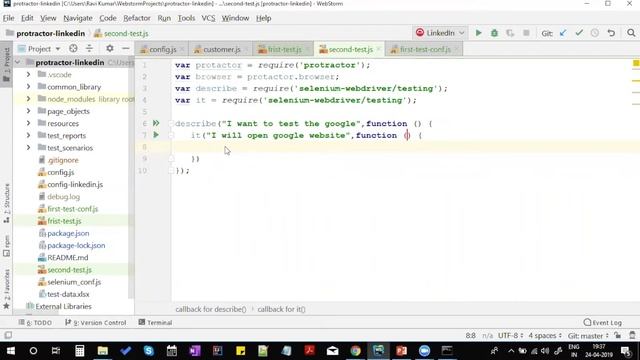The image size is (640, 360).
Task: Open Search Everywhere magnifier icon
Action: pos(631,33)
